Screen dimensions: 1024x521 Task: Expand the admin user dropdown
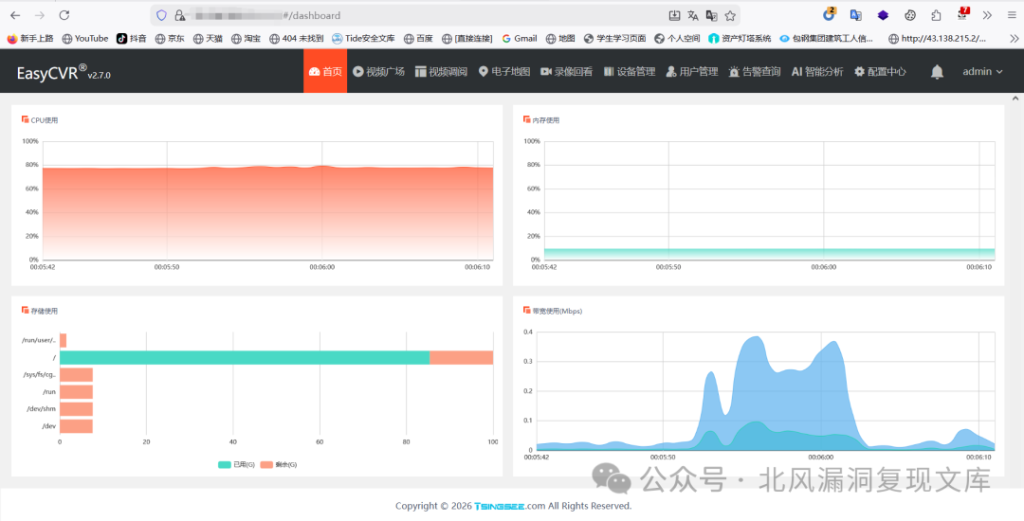(983, 72)
